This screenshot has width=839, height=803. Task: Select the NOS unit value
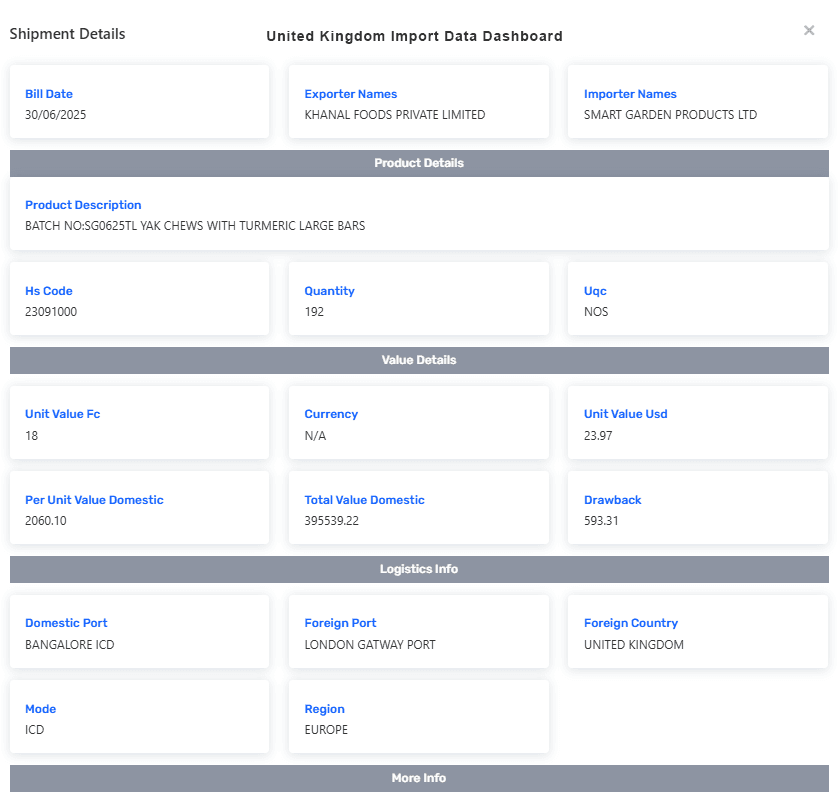[x=596, y=311]
